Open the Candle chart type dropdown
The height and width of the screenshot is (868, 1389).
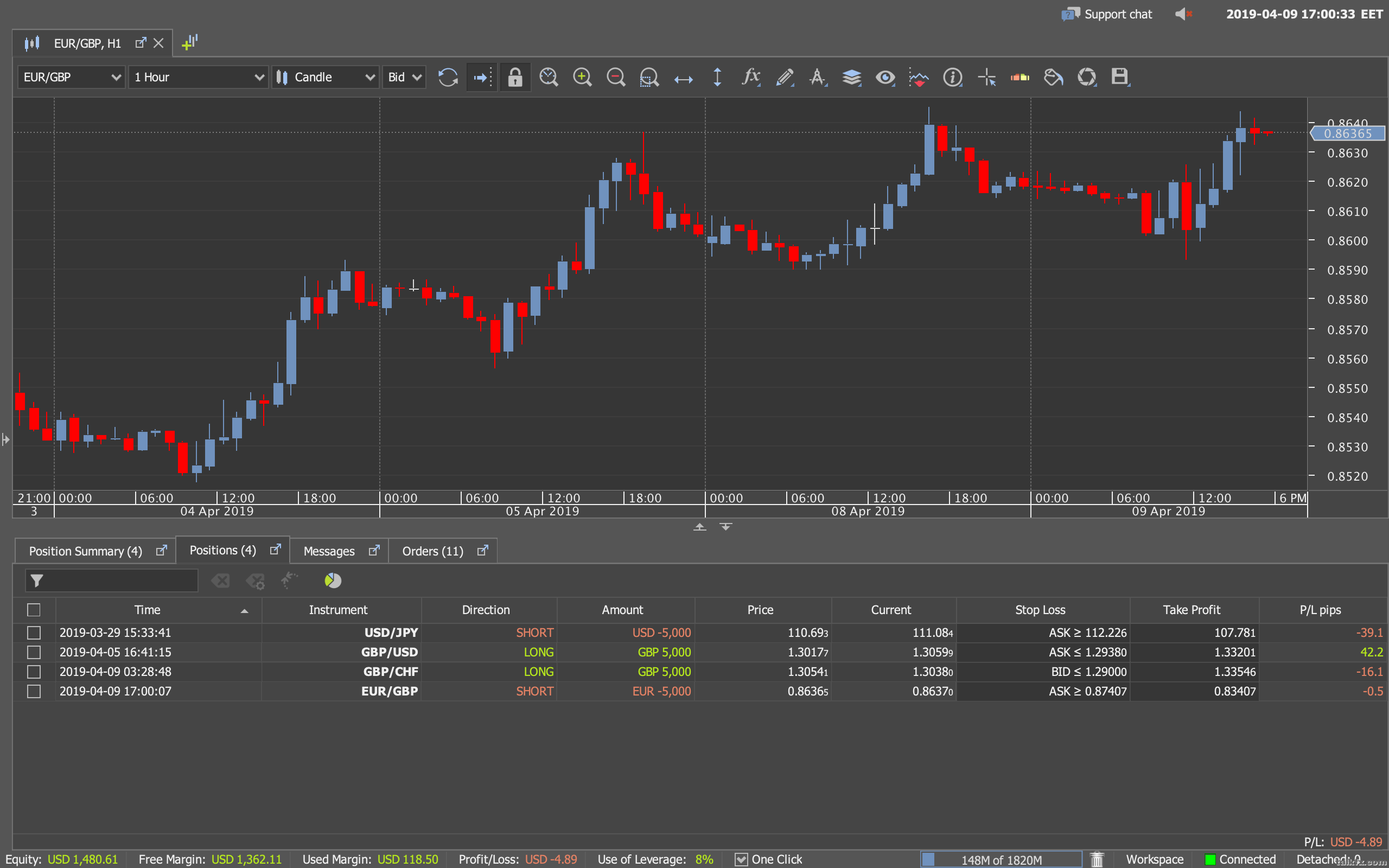[x=326, y=77]
